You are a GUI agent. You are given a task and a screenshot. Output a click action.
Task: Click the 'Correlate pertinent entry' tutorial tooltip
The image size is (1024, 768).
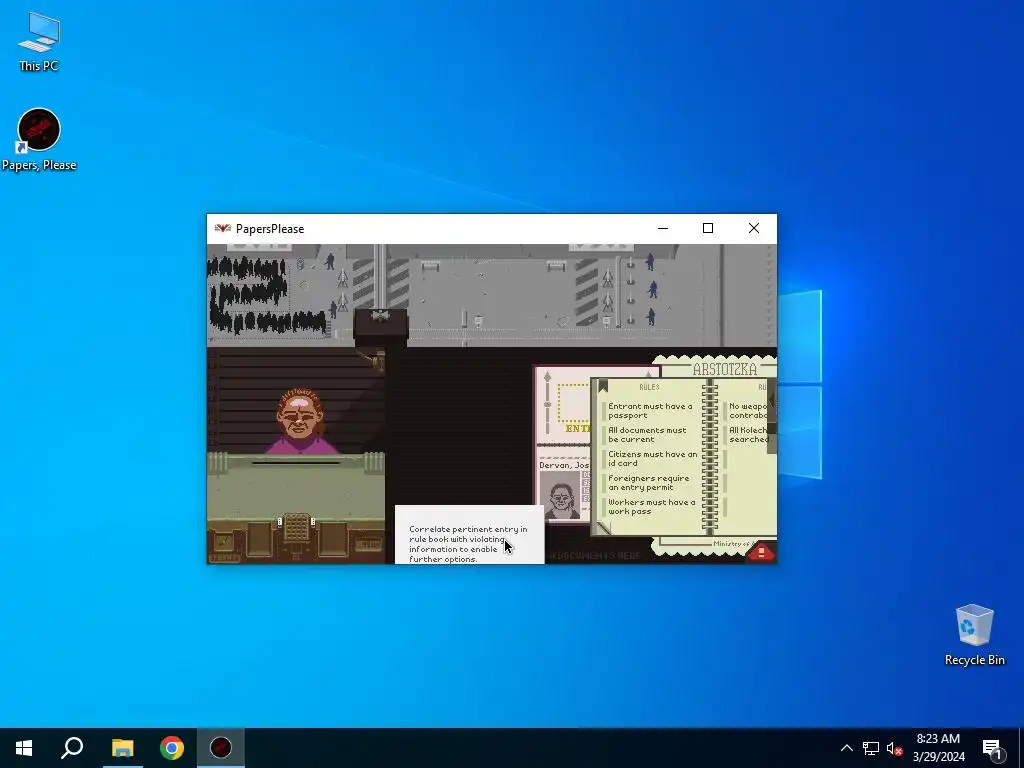pyautogui.click(x=469, y=534)
